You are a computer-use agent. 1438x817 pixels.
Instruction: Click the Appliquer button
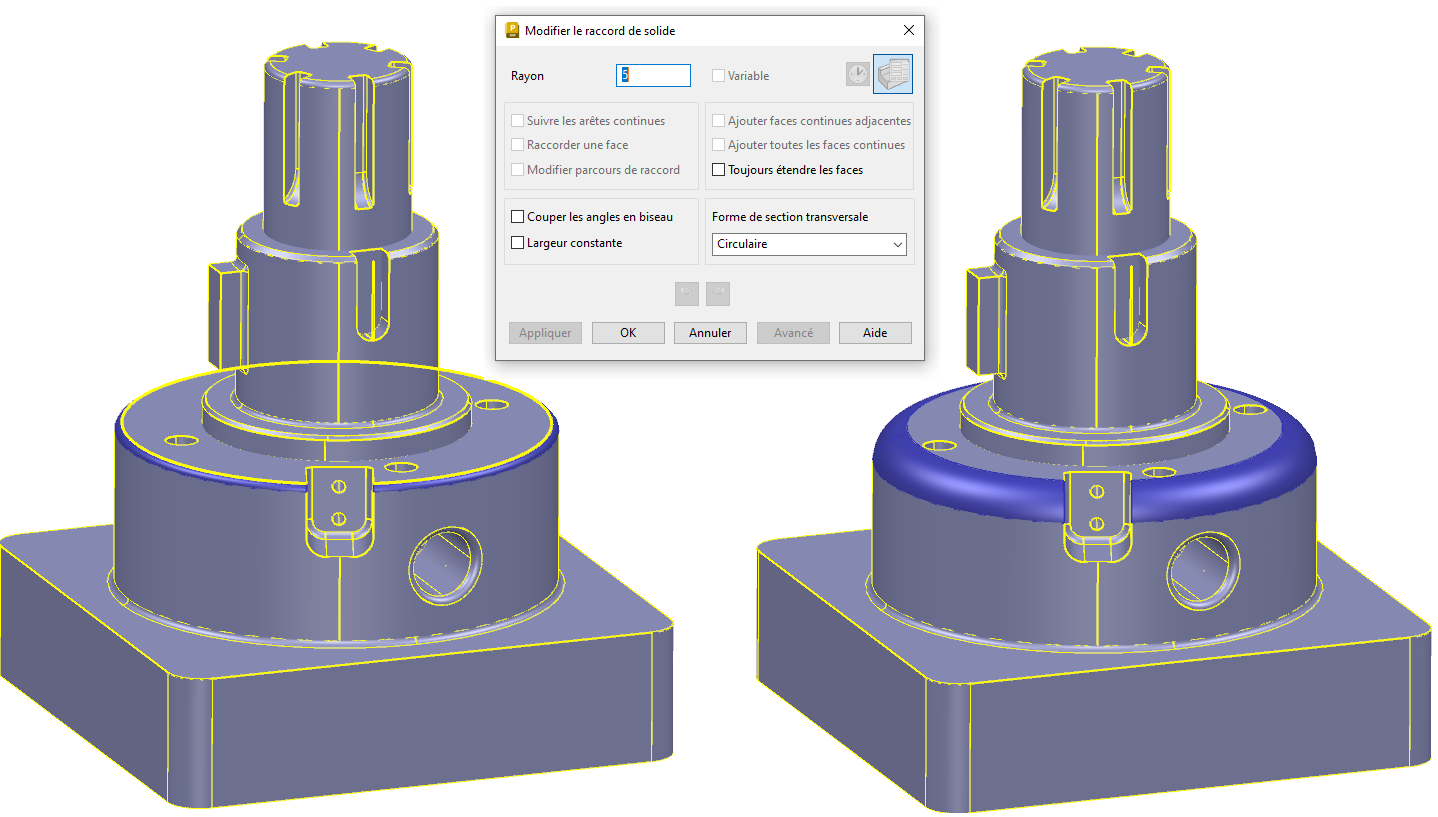pyautogui.click(x=545, y=333)
